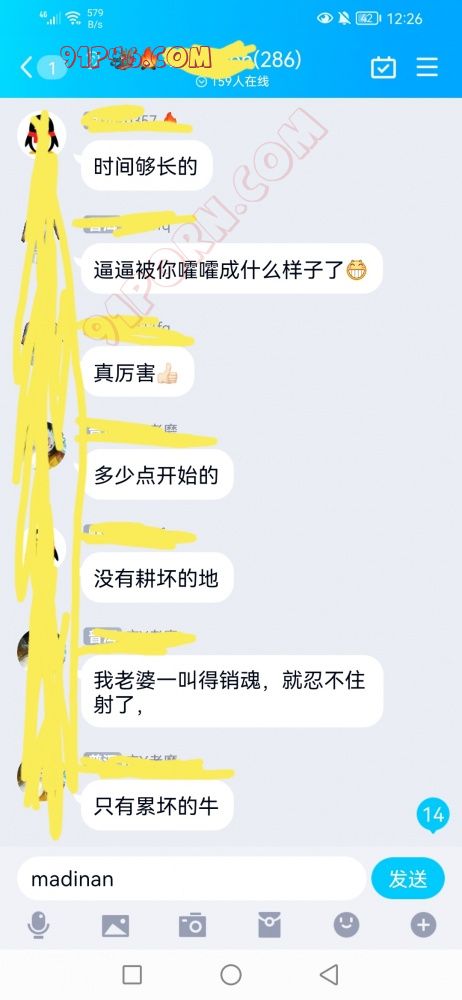The image size is (462, 1000).
Task: Open the red envelope icon
Action: point(269,925)
